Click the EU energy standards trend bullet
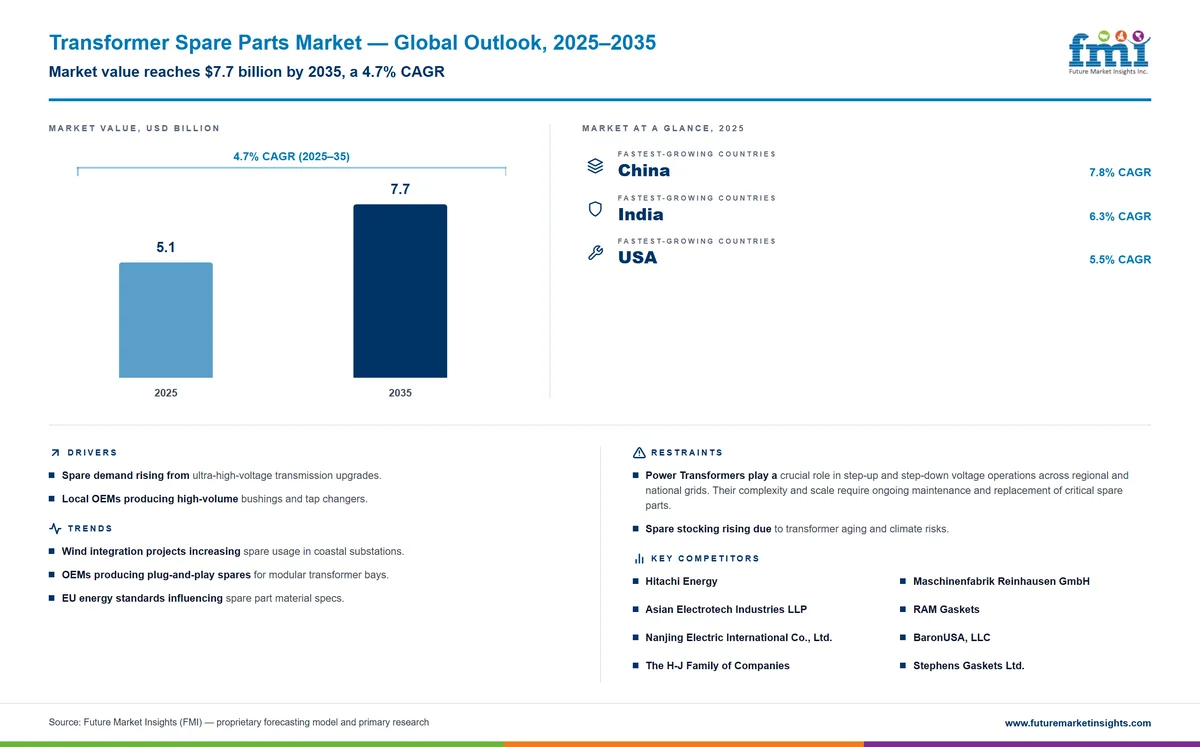Screen dimensions: 1200x747 (x=203, y=598)
